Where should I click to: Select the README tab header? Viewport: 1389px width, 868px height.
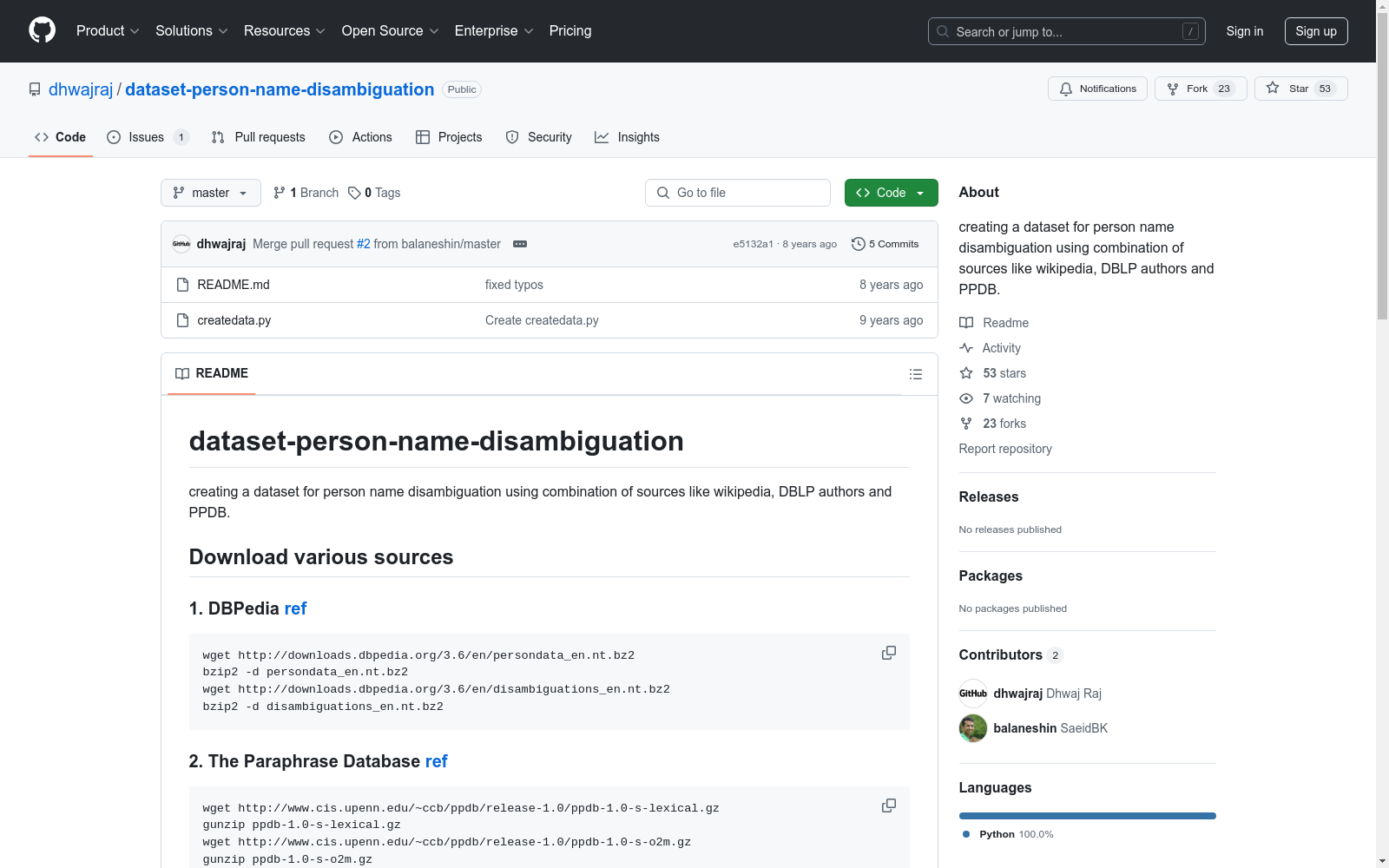[212, 373]
